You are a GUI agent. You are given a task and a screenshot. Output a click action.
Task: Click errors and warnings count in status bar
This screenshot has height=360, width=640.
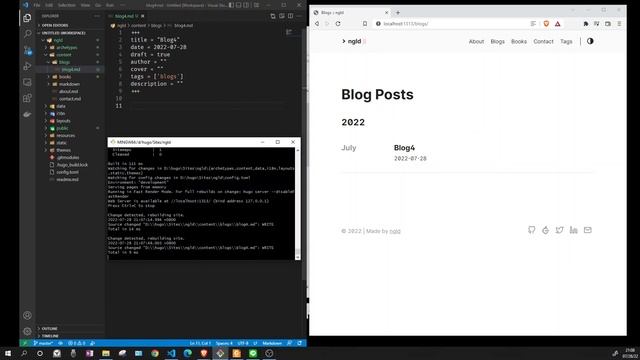pyautogui.click(x=77, y=343)
